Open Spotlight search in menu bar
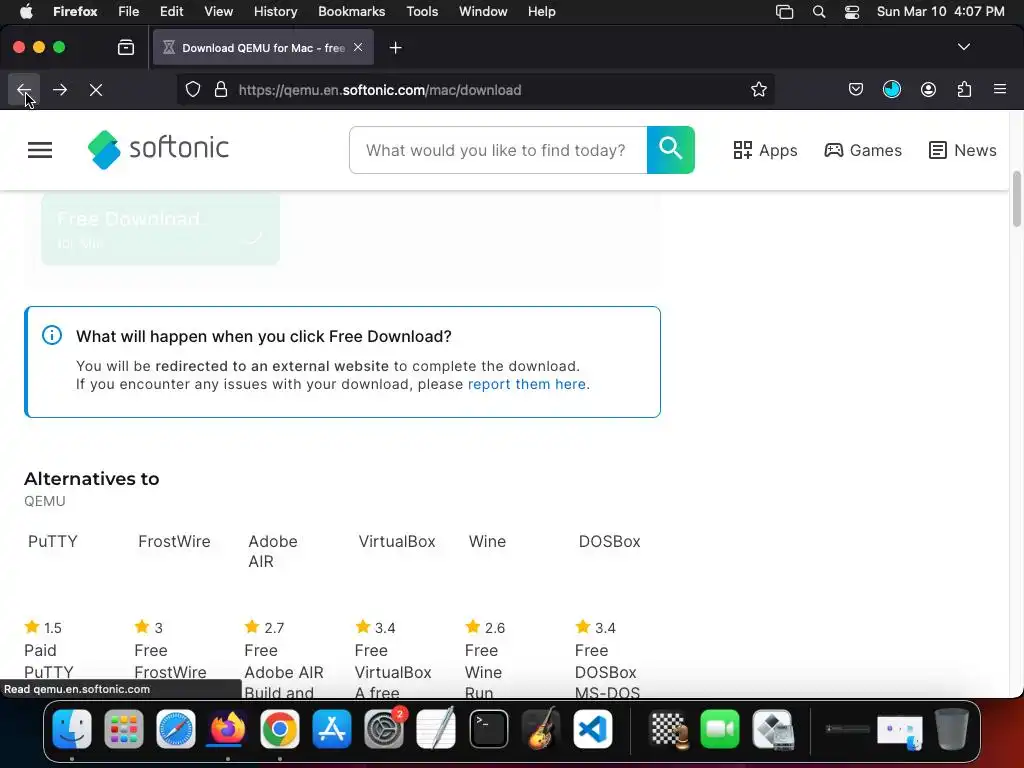This screenshot has width=1024, height=768. click(818, 11)
